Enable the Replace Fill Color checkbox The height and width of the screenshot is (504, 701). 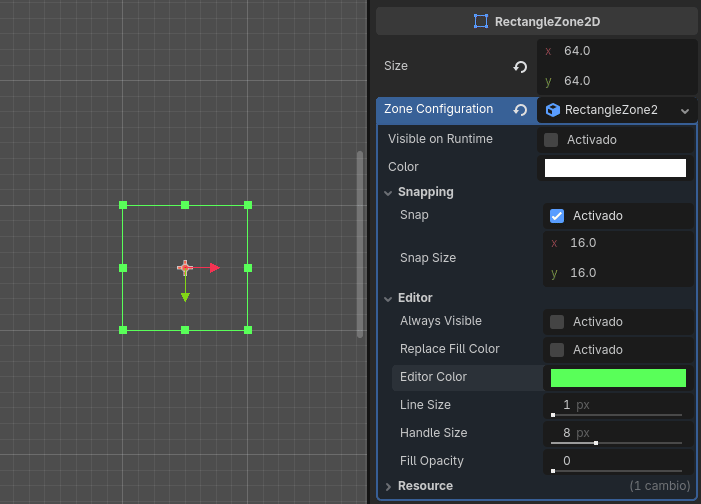tap(557, 350)
